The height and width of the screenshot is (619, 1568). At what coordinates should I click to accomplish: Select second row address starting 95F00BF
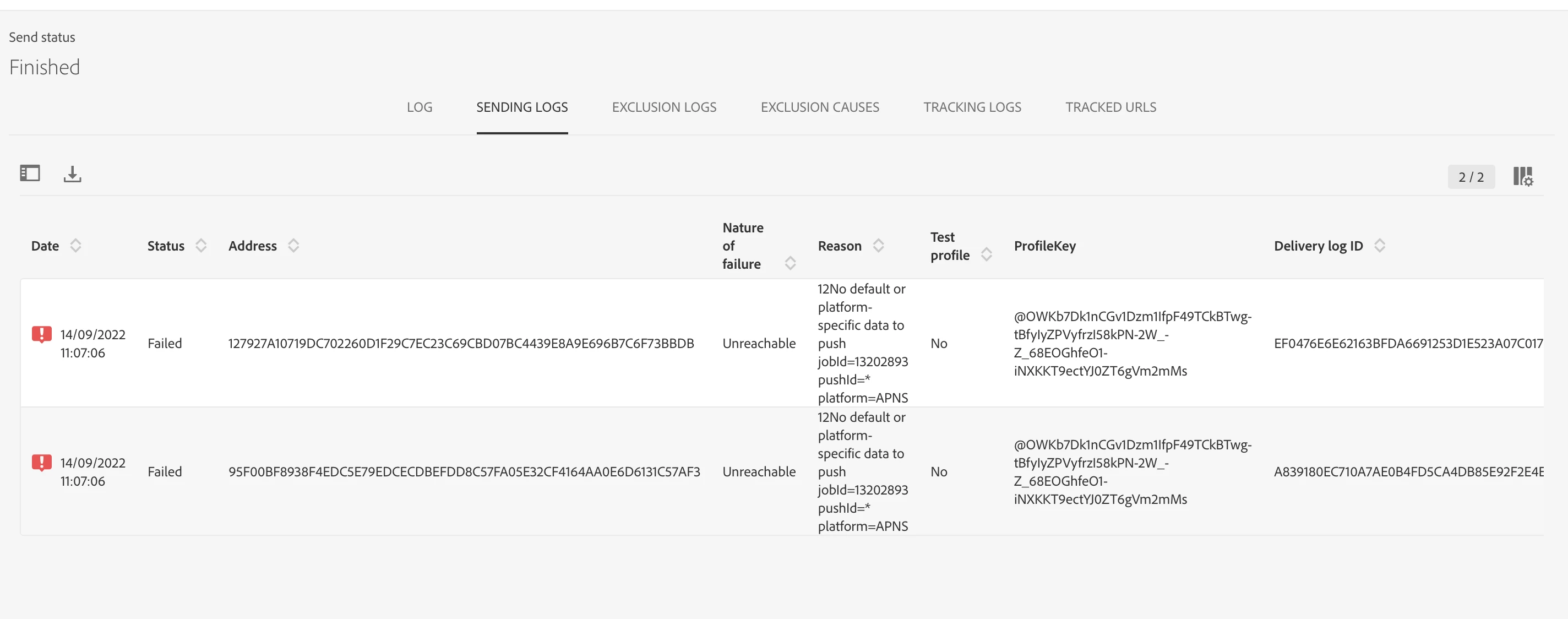click(x=464, y=472)
